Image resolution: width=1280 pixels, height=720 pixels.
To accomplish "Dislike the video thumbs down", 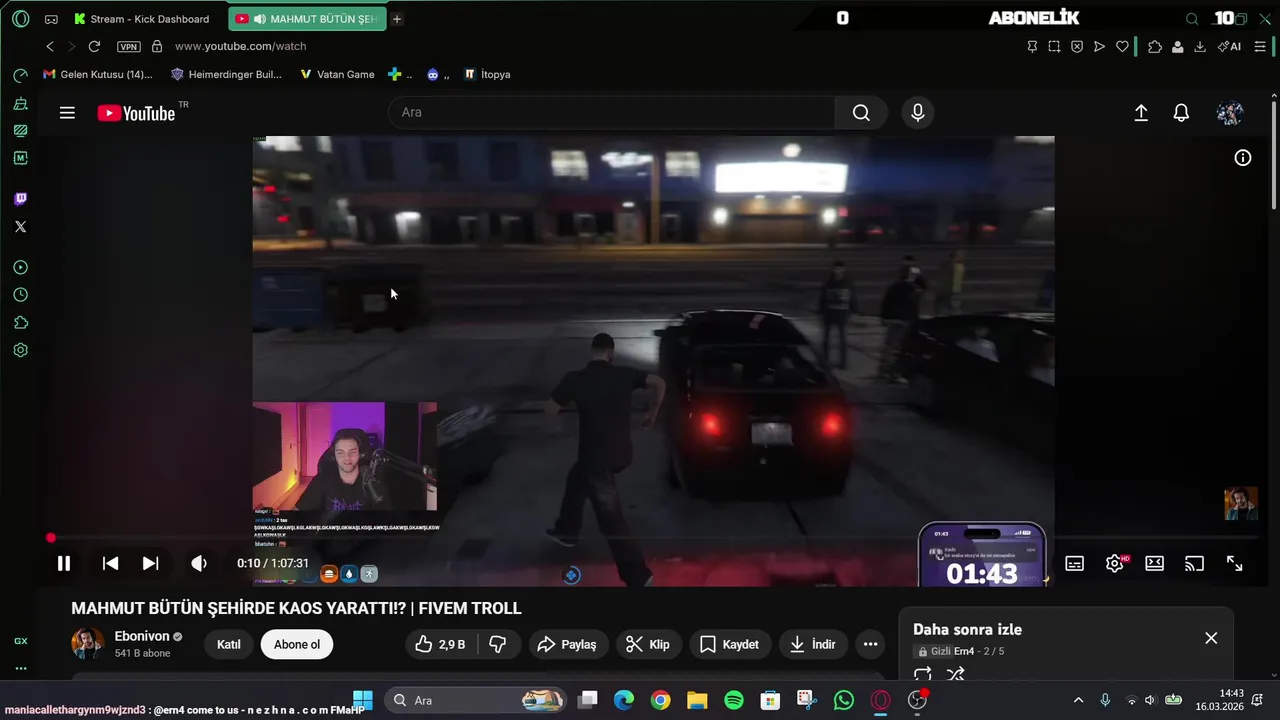I will [x=497, y=644].
